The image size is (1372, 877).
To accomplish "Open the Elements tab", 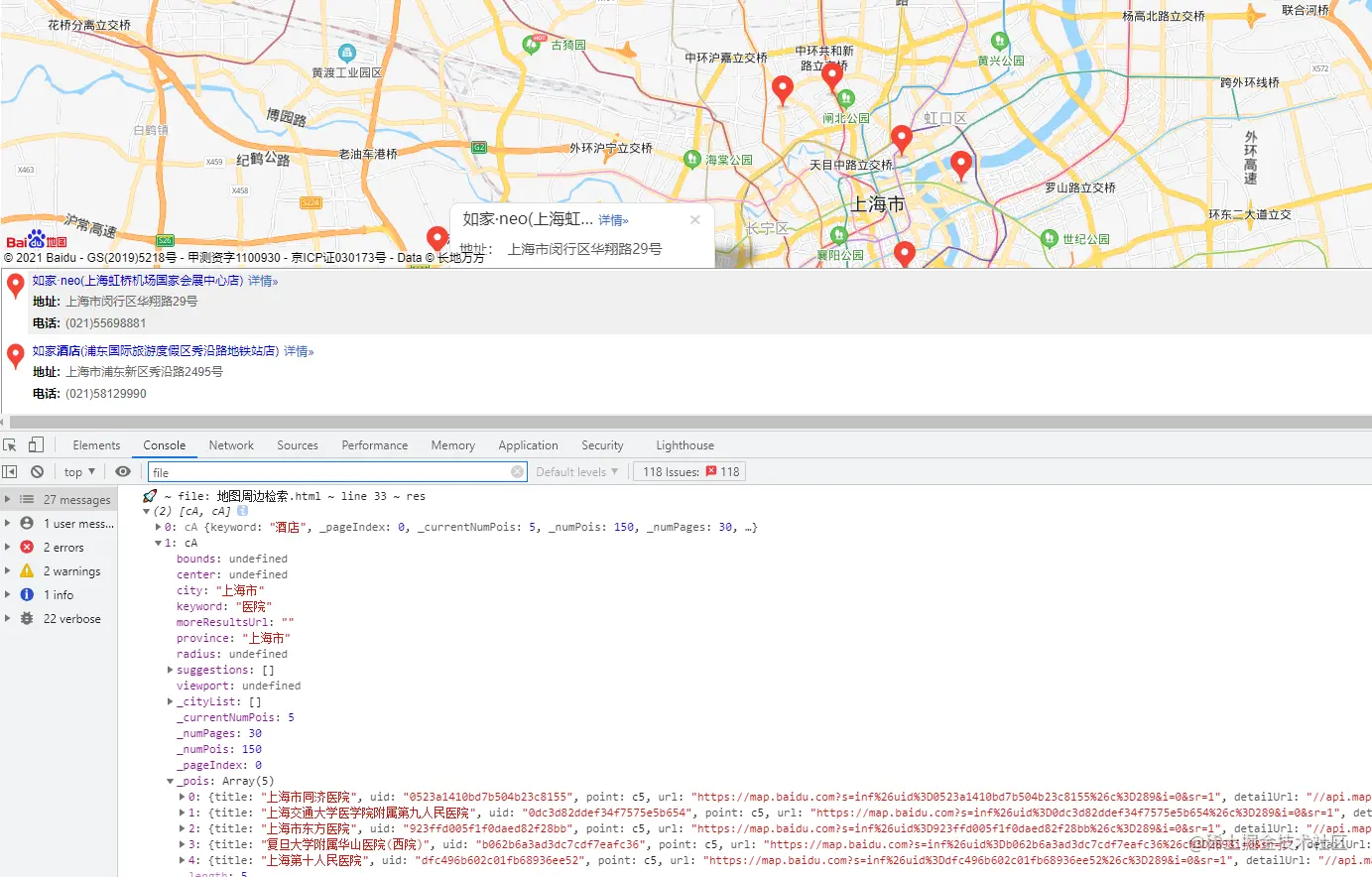I will coord(96,445).
